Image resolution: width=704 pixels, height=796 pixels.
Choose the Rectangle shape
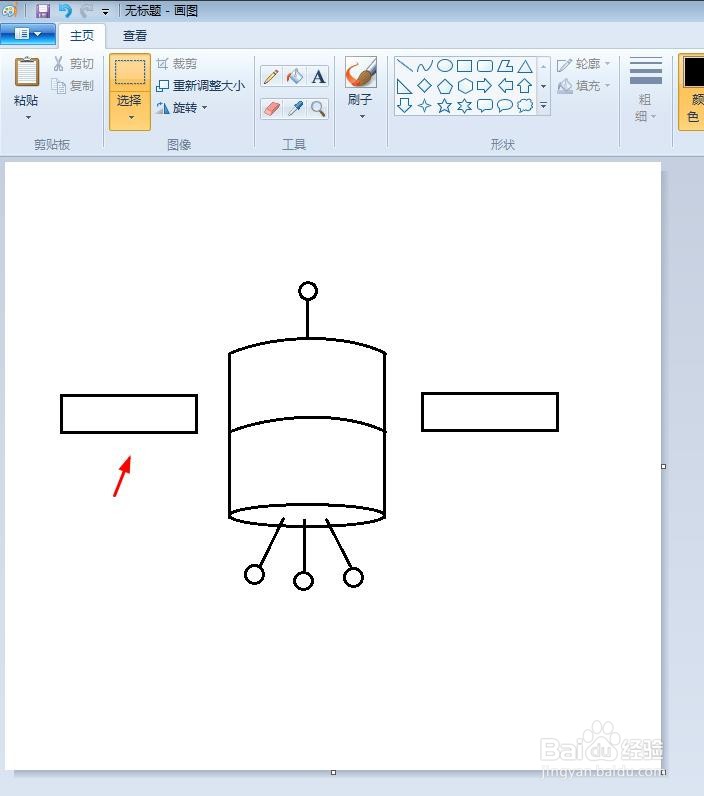point(464,65)
